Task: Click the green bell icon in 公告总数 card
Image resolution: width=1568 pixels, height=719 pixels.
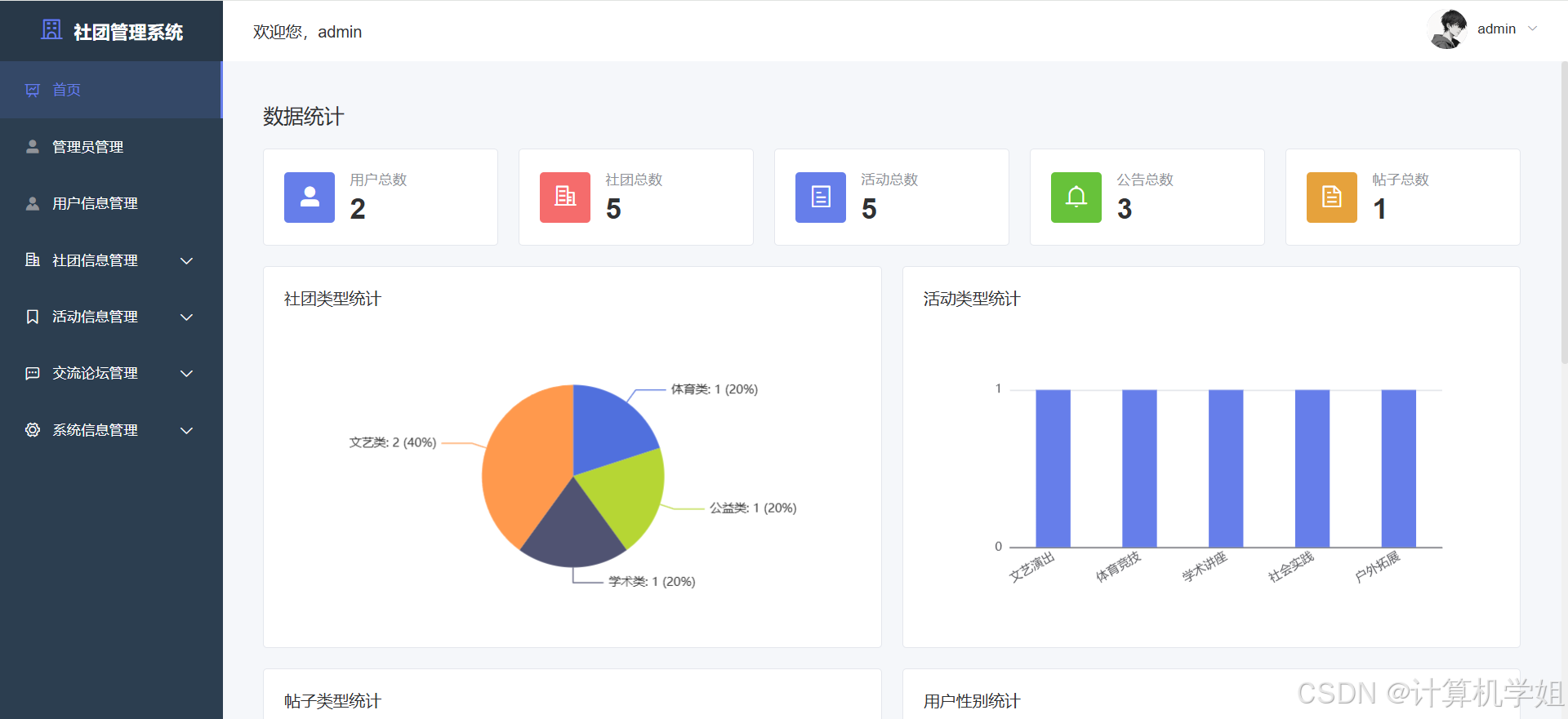Action: click(1076, 197)
